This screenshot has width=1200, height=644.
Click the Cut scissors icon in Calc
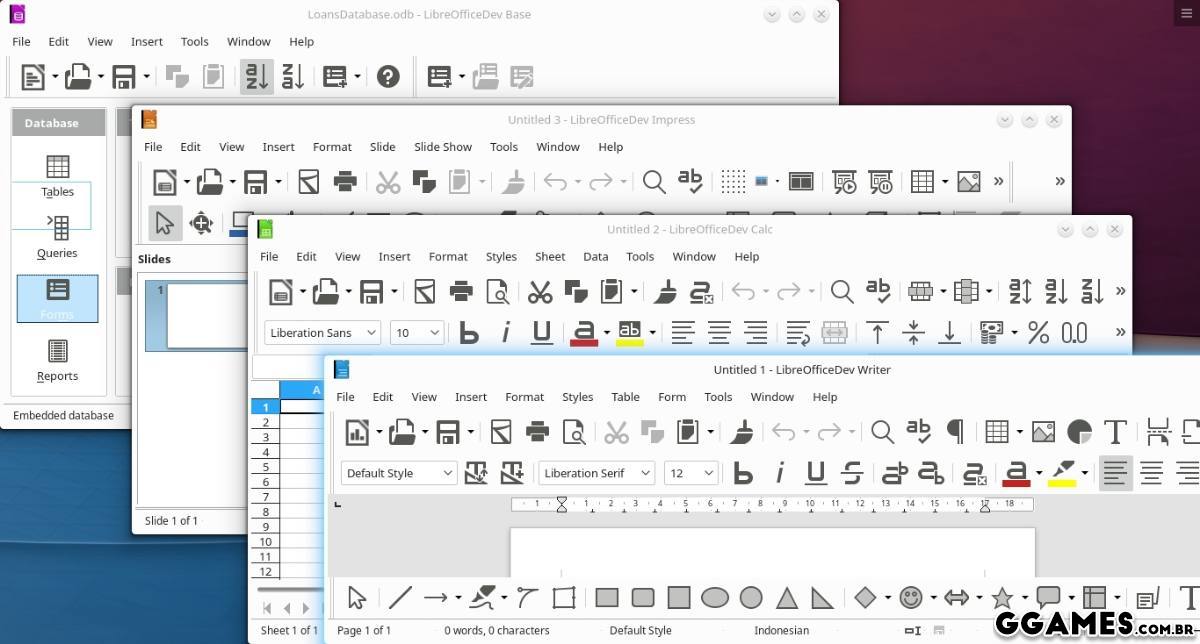540,292
